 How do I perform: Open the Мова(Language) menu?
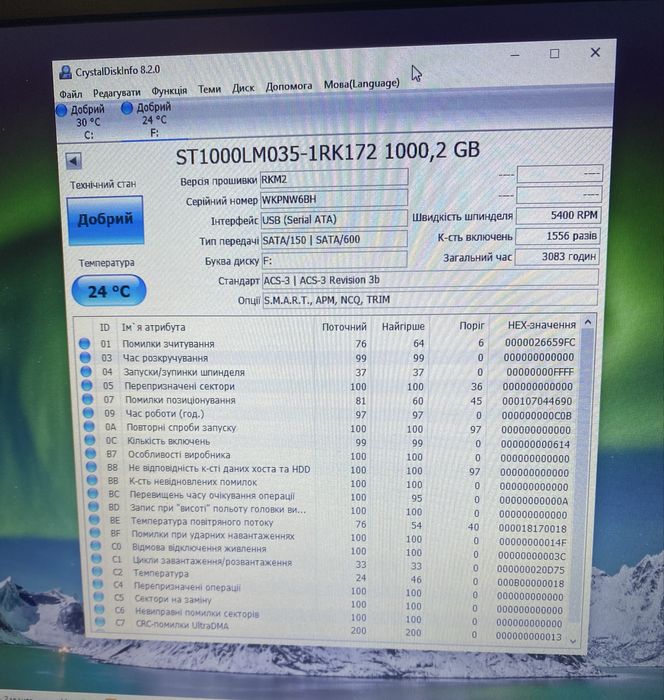coord(362,83)
